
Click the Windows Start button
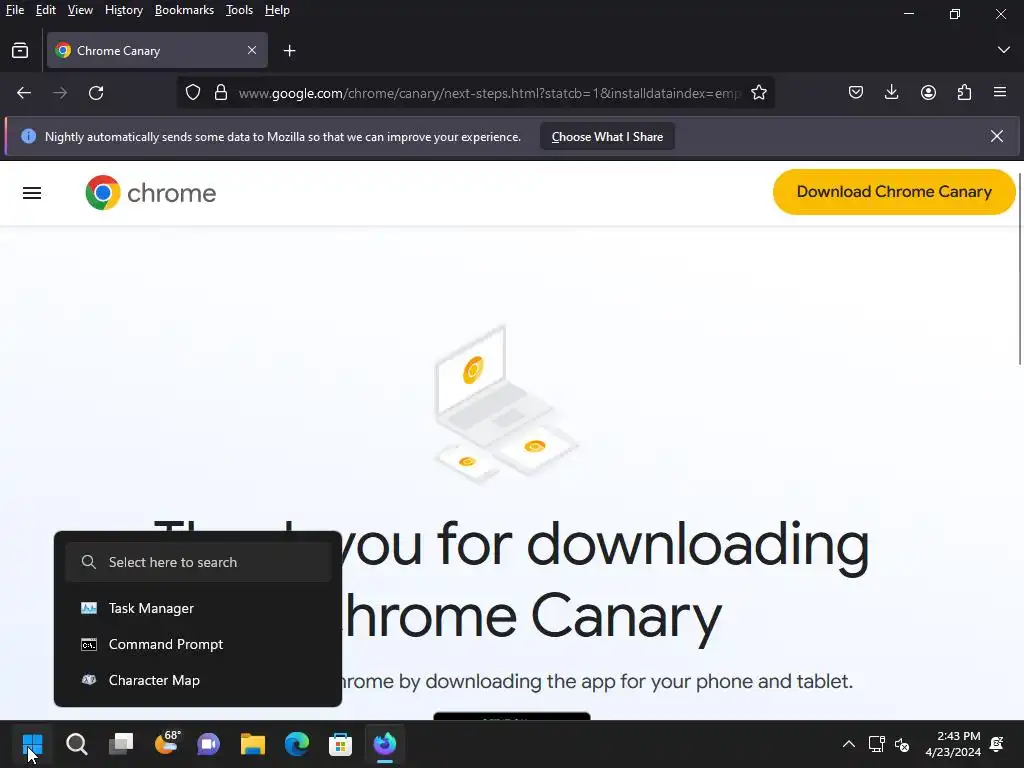tap(32, 744)
